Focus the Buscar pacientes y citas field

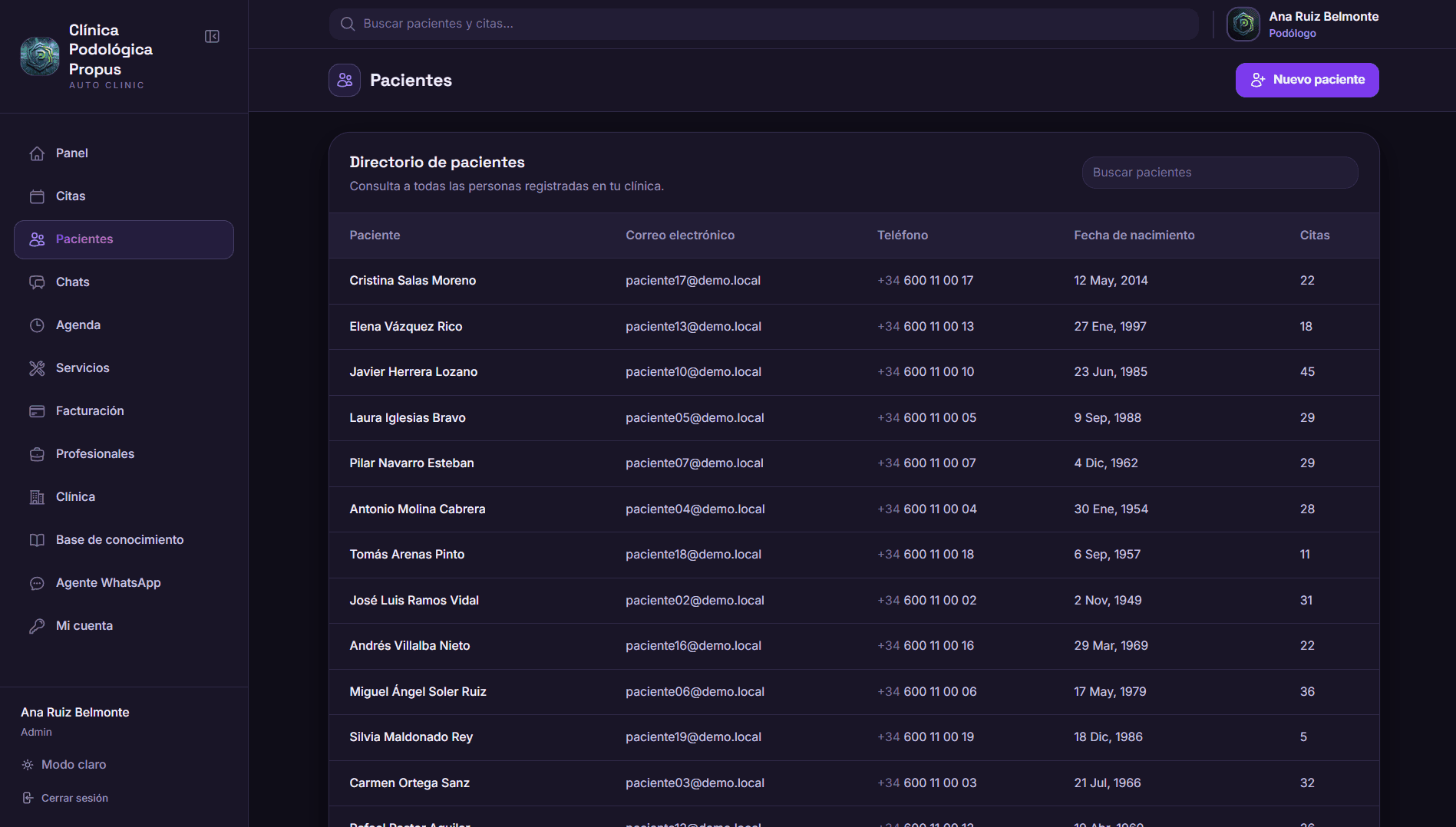click(764, 24)
